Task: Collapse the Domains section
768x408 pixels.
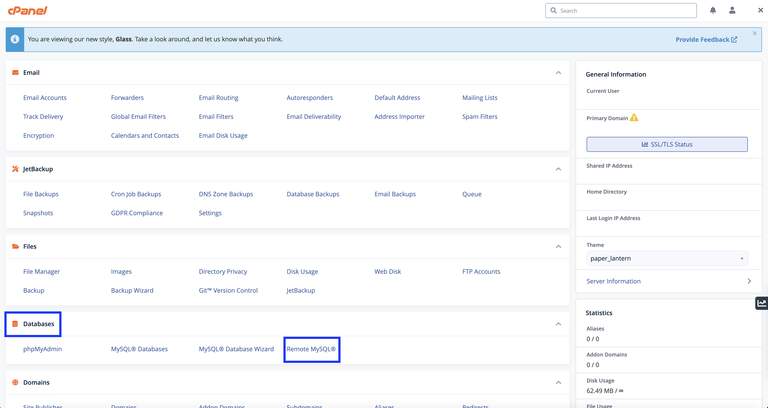Action: [x=558, y=383]
